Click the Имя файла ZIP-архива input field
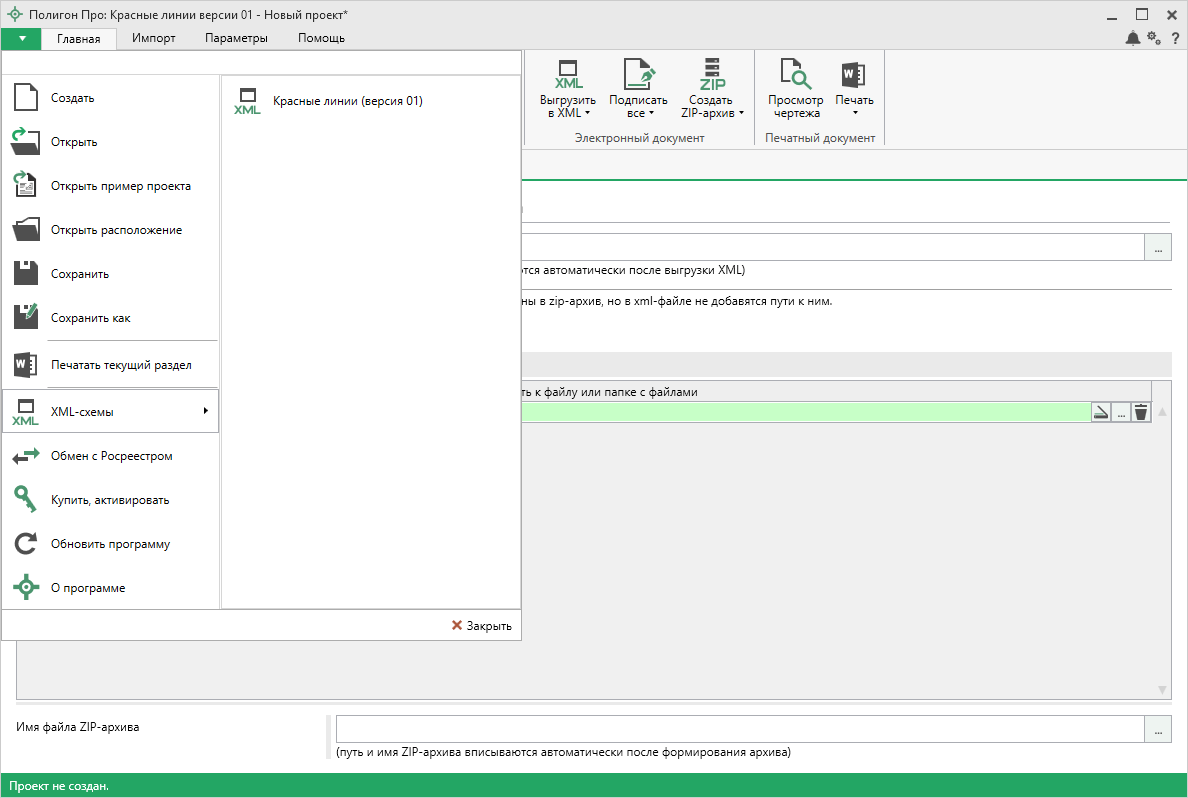The image size is (1188, 798). pos(739,729)
